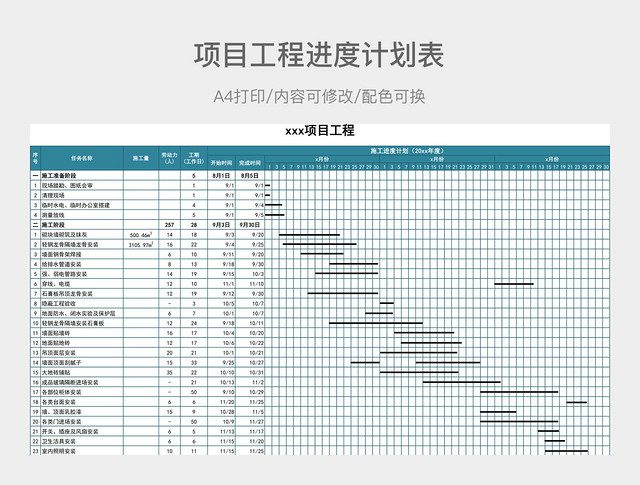Image resolution: width=640 pixels, height=485 pixels.
Task: Click the 500.46m² quantity cell
Action: tap(141, 235)
